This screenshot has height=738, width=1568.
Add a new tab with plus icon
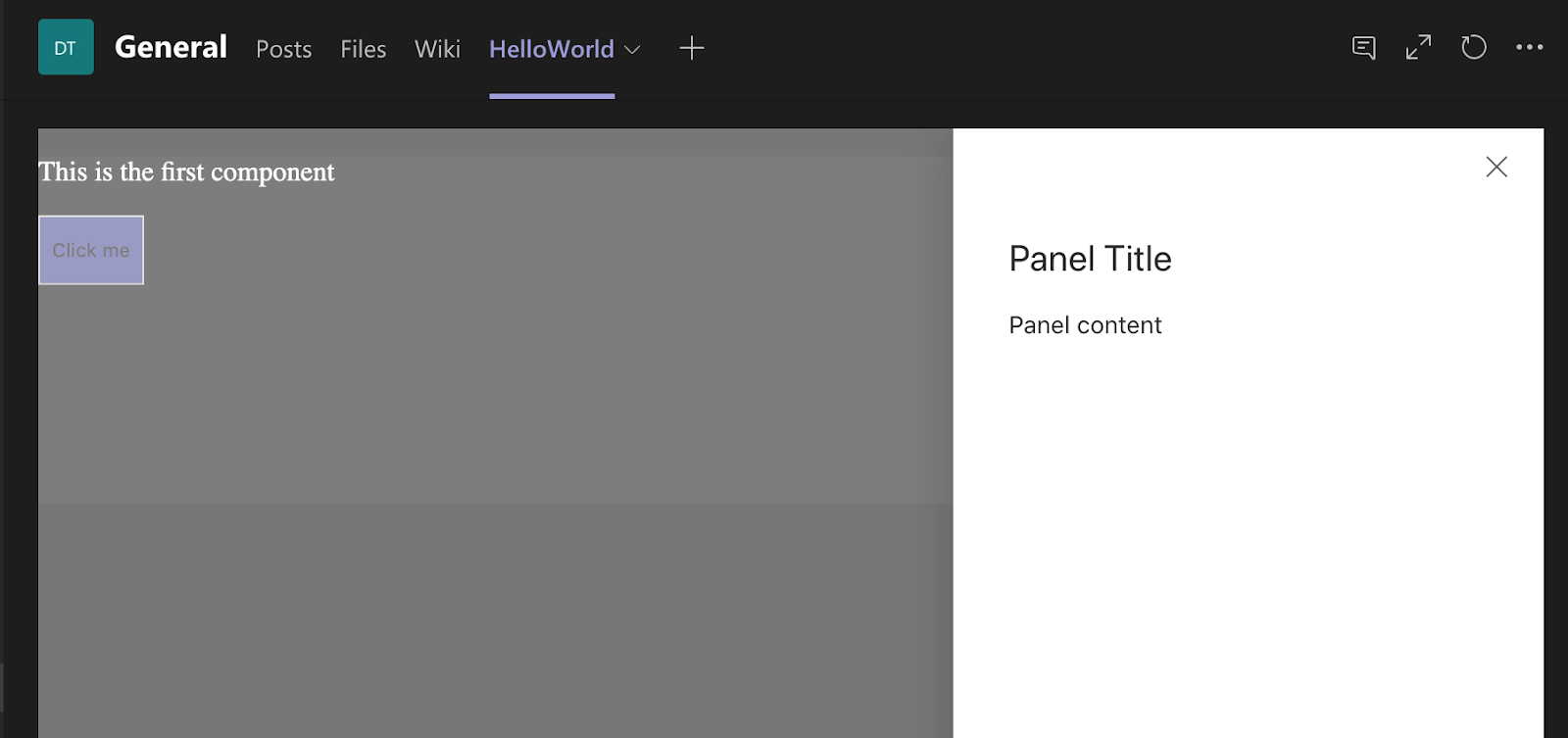pos(692,48)
